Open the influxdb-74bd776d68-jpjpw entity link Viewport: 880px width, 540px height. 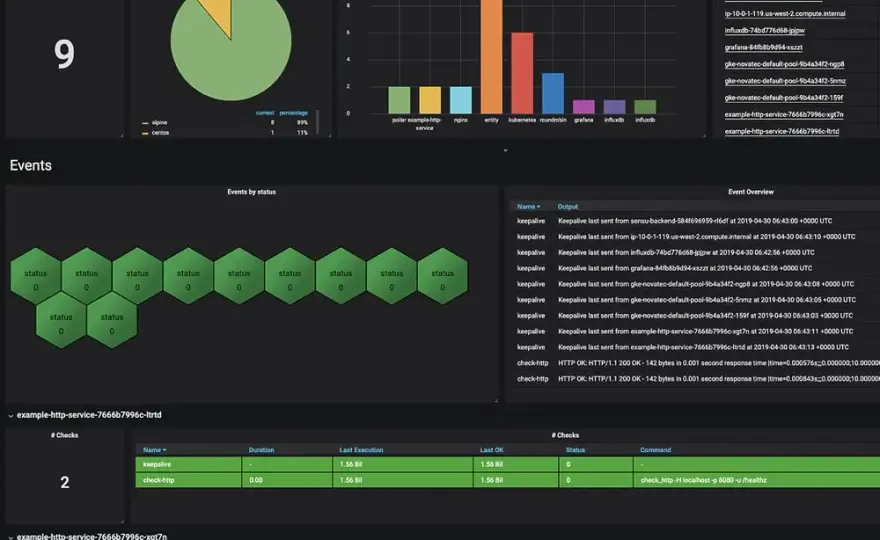[x=764, y=30]
